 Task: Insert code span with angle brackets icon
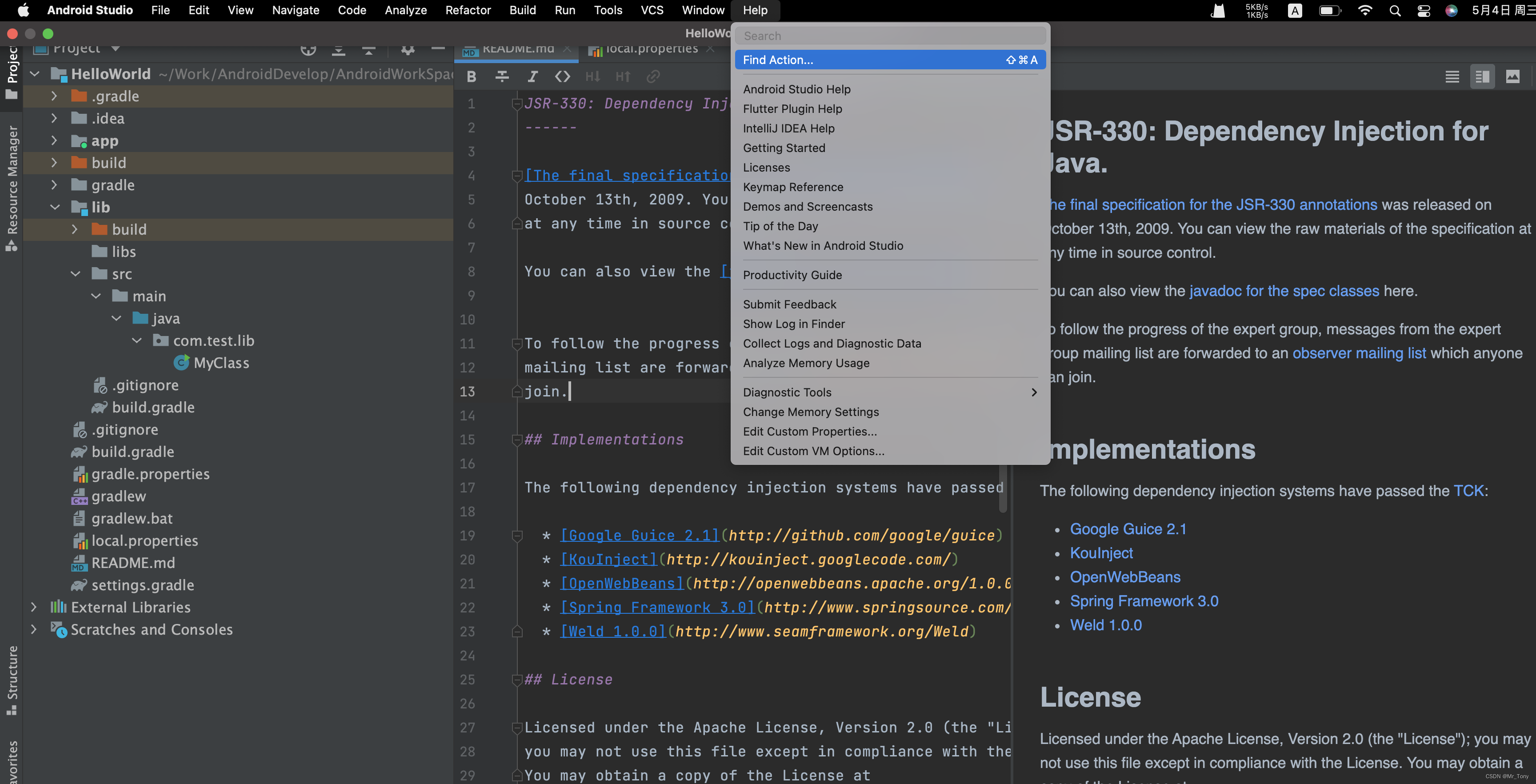[x=562, y=76]
